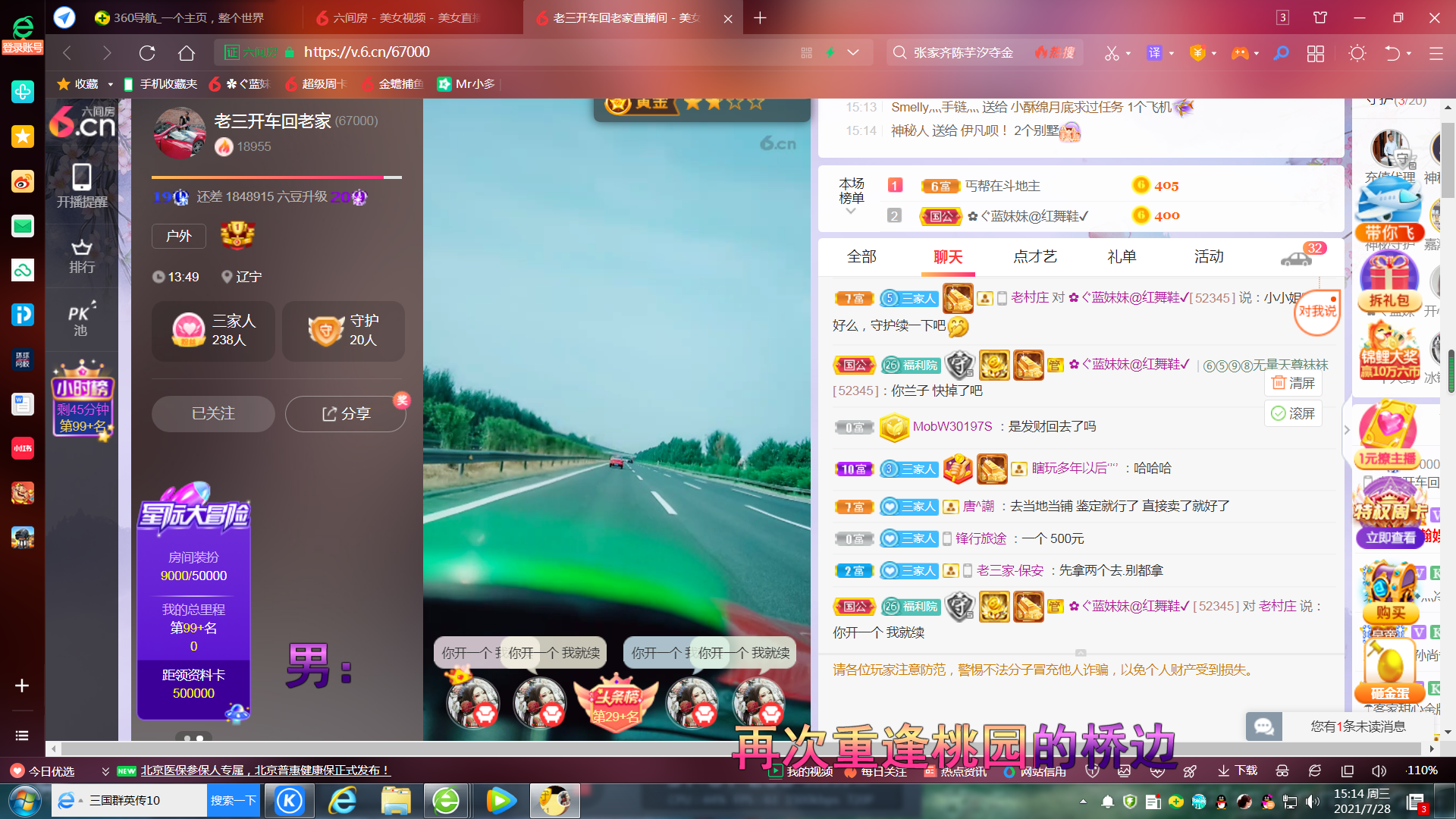This screenshot has width=1456, height=819.
Task: Expand the 今日优选 chevron
Action: (105, 771)
